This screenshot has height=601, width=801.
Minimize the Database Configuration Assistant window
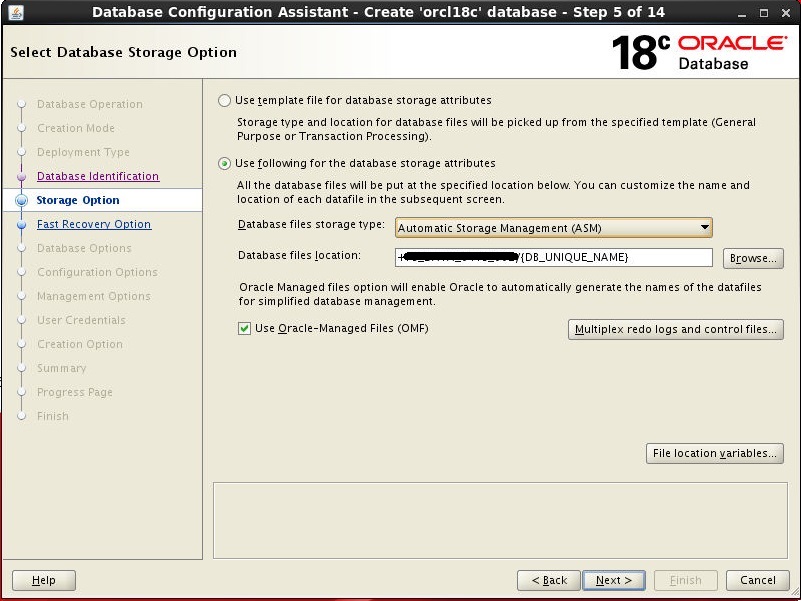coord(742,13)
